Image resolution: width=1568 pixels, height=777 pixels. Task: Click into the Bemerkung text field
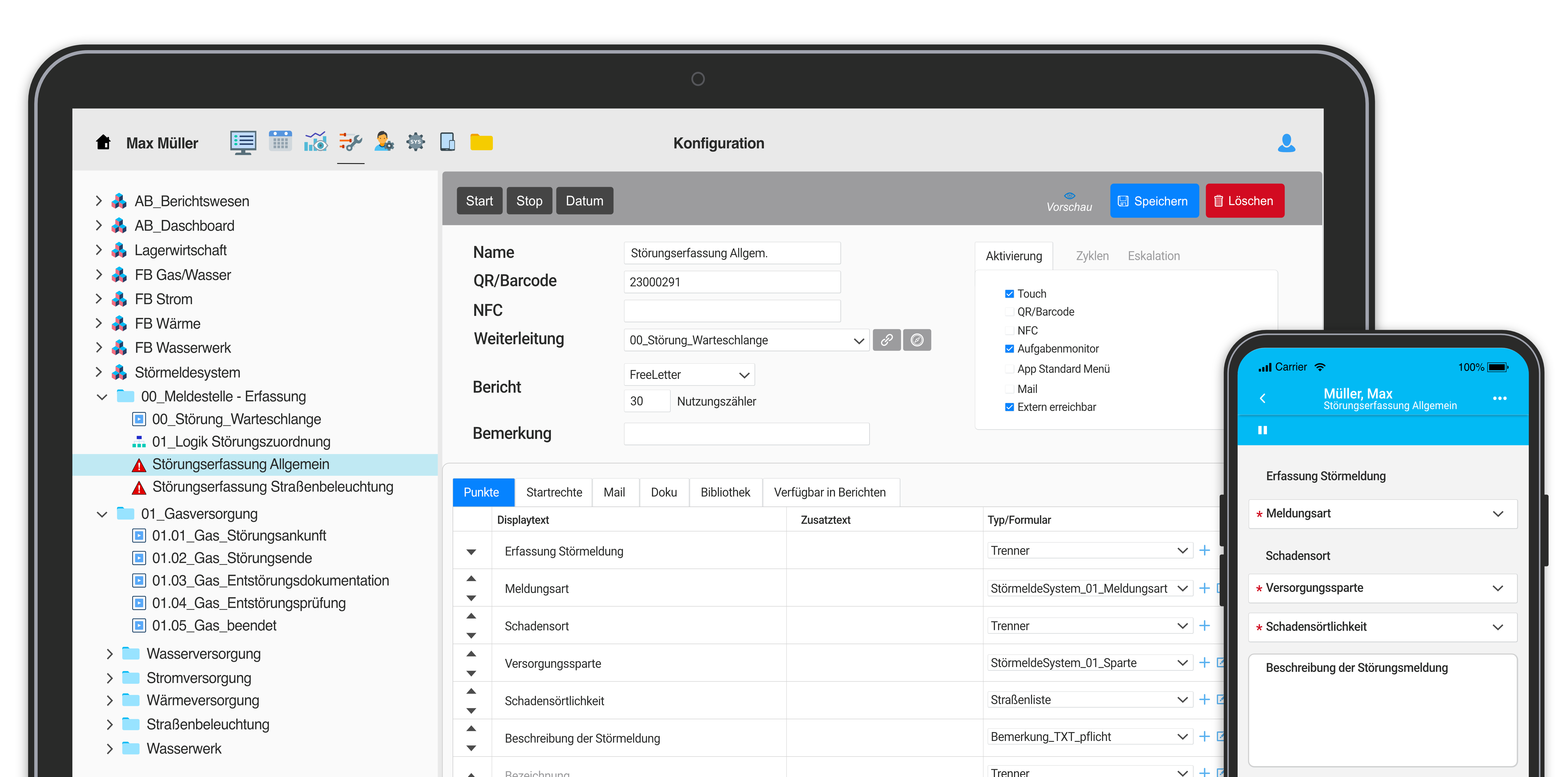(x=746, y=434)
